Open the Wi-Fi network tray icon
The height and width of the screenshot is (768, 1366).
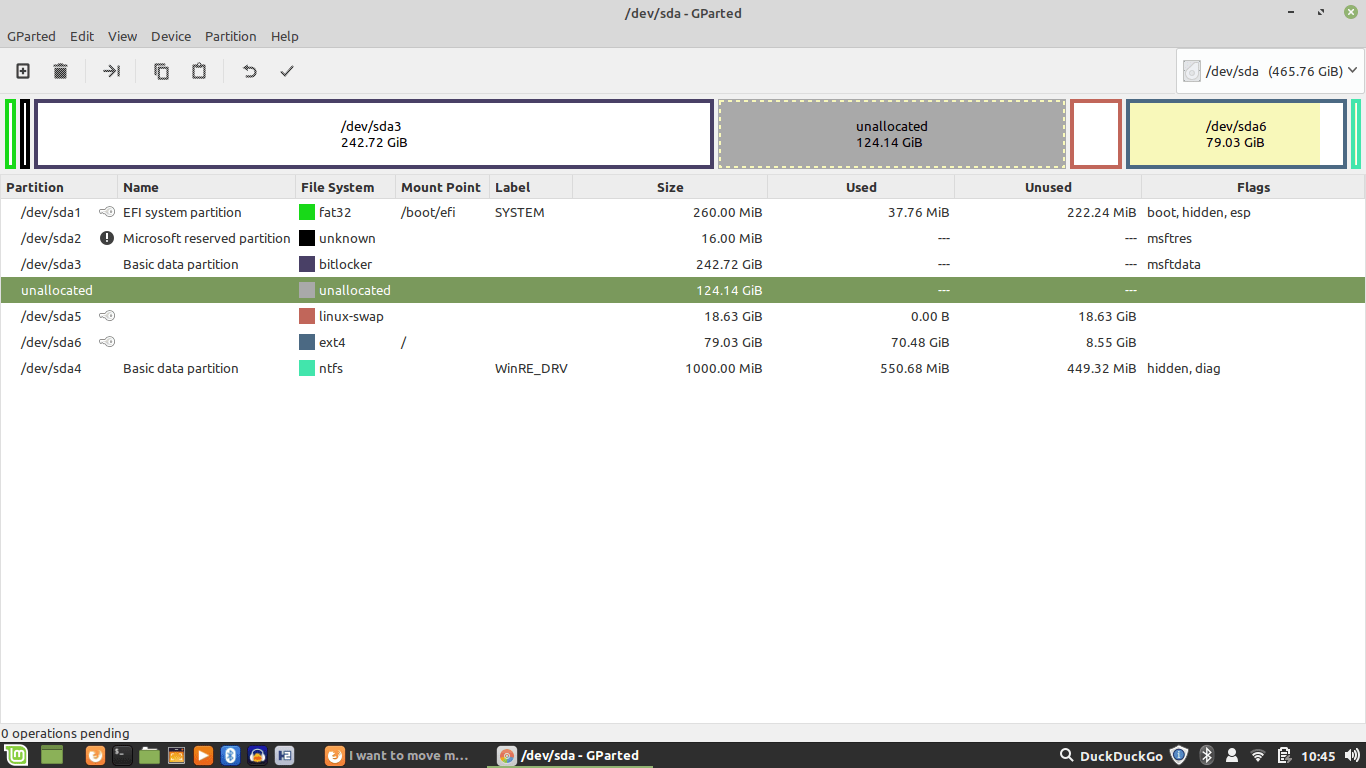tap(1258, 755)
